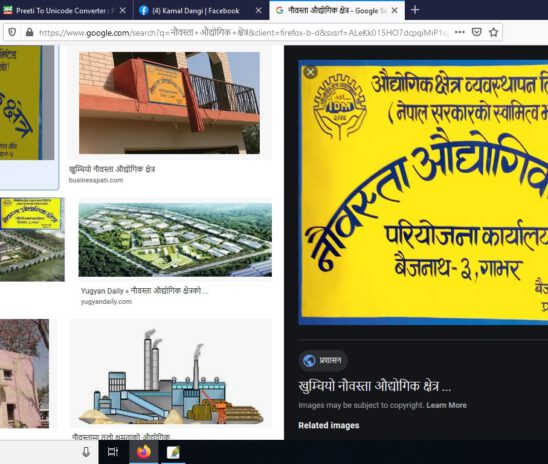Screen dimensions: 548x464
Task: Click Firefox icon in the taskbar
Action: 144,452
